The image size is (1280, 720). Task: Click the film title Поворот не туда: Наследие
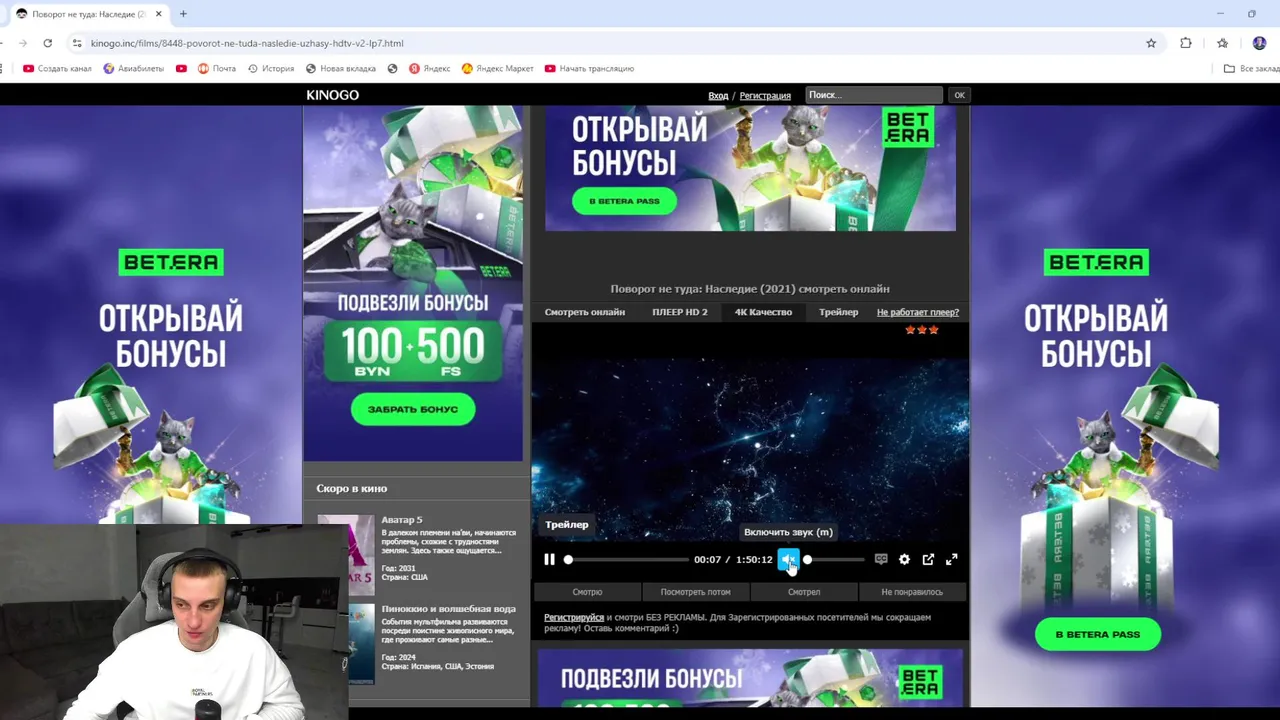pyautogui.click(x=750, y=289)
